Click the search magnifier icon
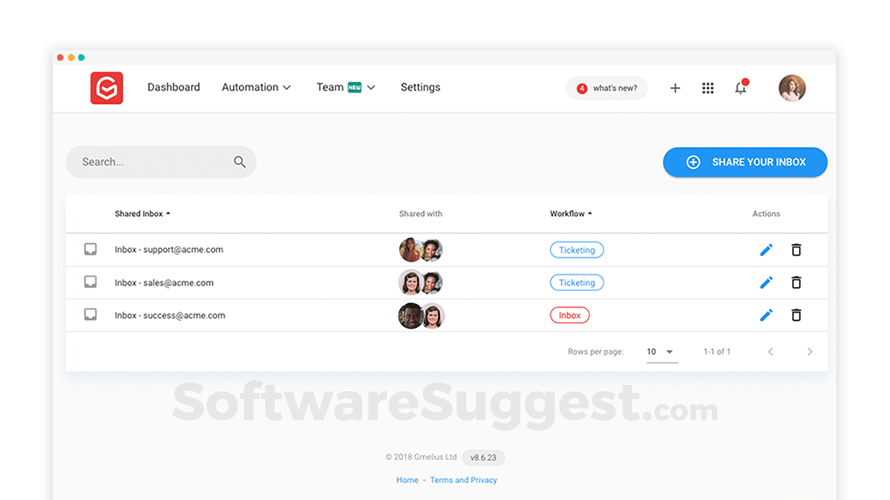This screenshot has height=500, width=890. point(240,162)
